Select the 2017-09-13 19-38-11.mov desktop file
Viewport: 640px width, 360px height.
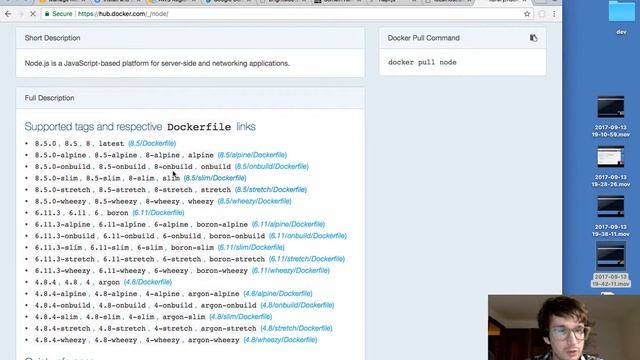tap(611, 216)
